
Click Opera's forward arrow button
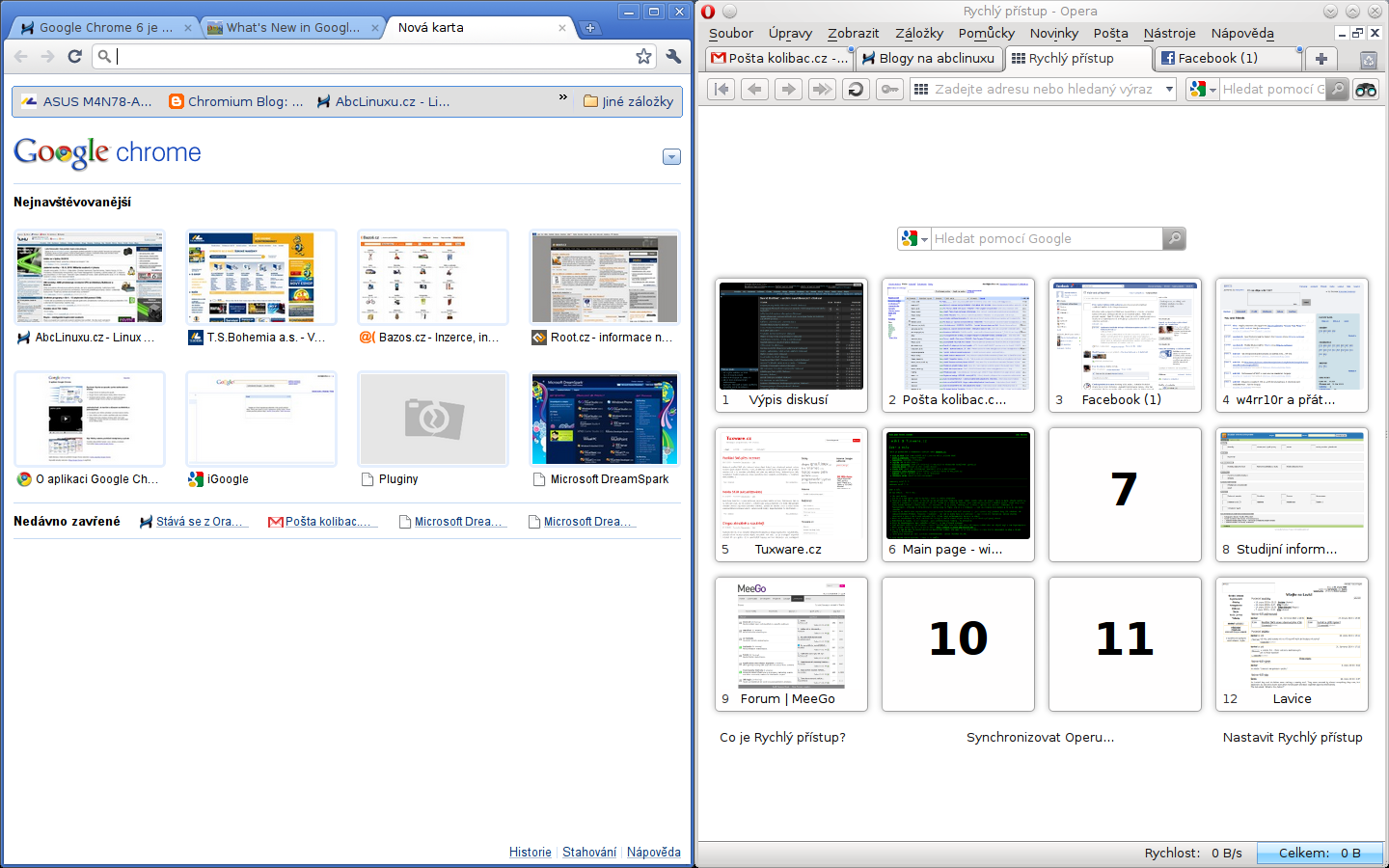[788, 90]
